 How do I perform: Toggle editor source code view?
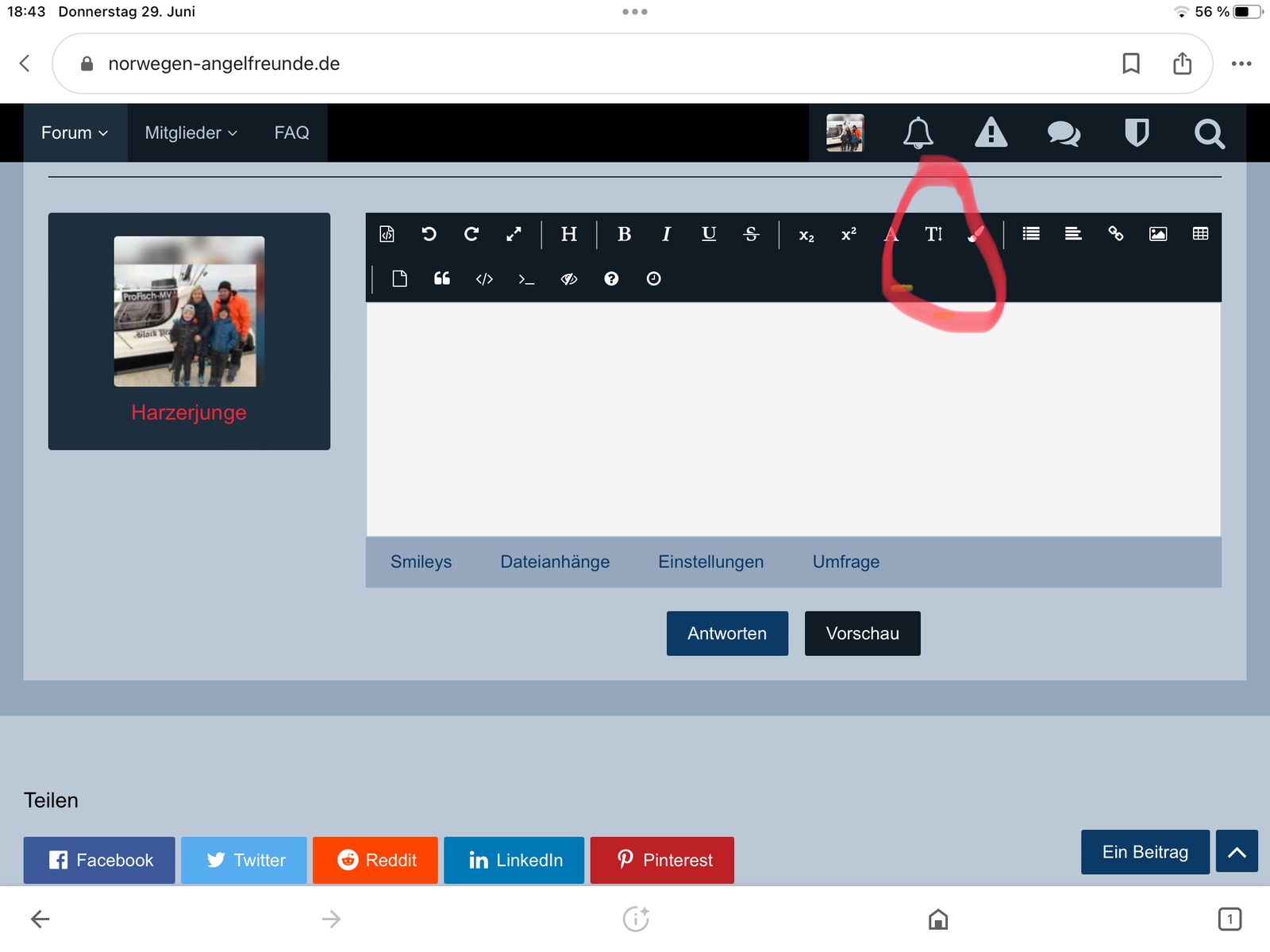[x=387, y=234]
